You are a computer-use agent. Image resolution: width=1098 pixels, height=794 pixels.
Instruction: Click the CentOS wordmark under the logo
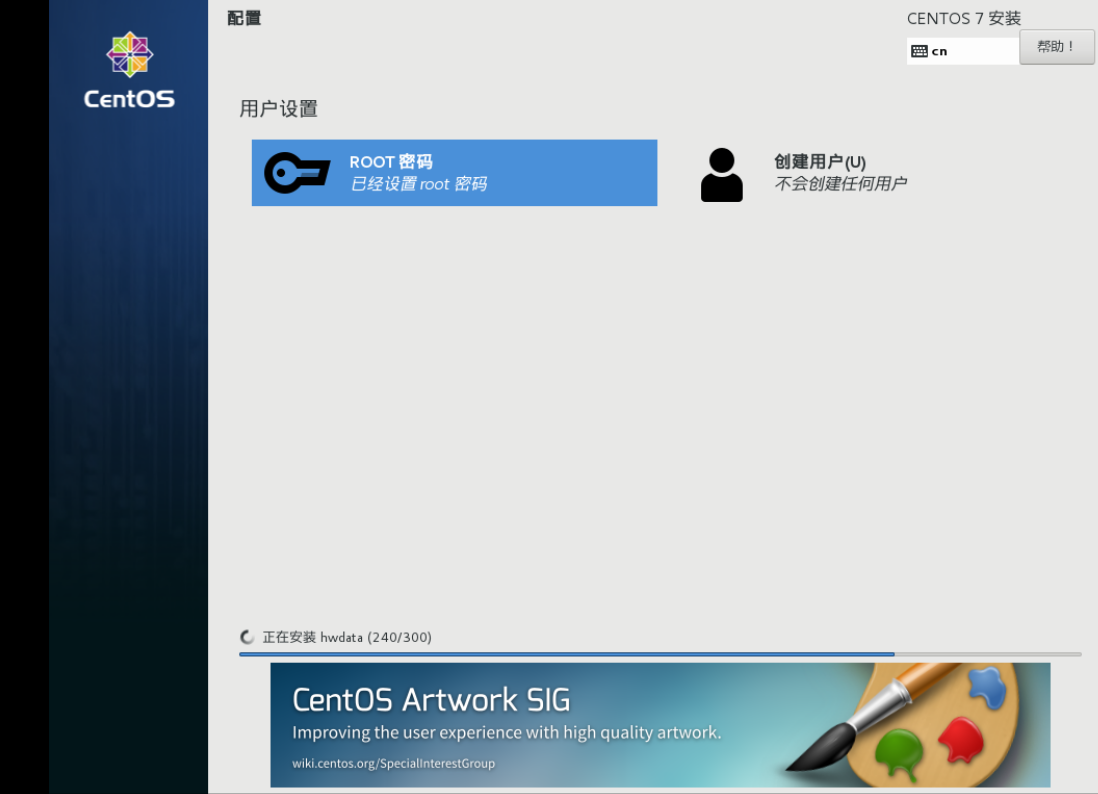(130, 99)
